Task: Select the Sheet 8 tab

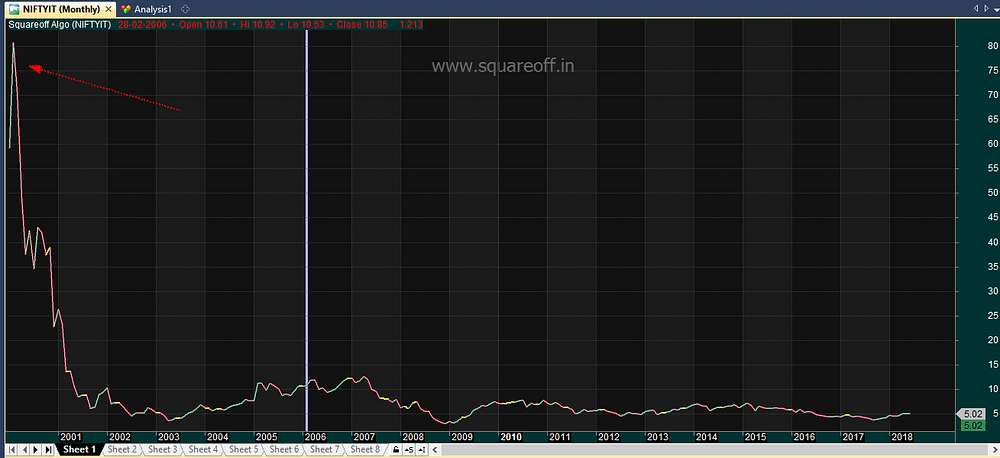Action: (365, 450)
